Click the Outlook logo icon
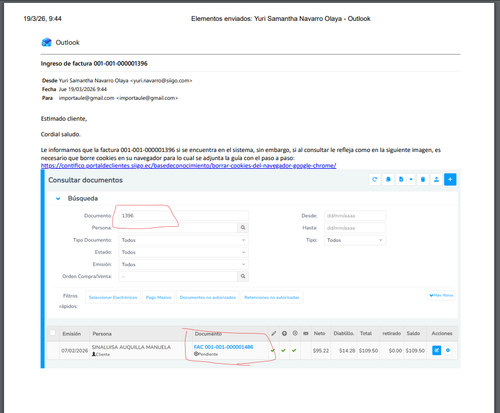 pyautogui.click(x=46, y=42)
